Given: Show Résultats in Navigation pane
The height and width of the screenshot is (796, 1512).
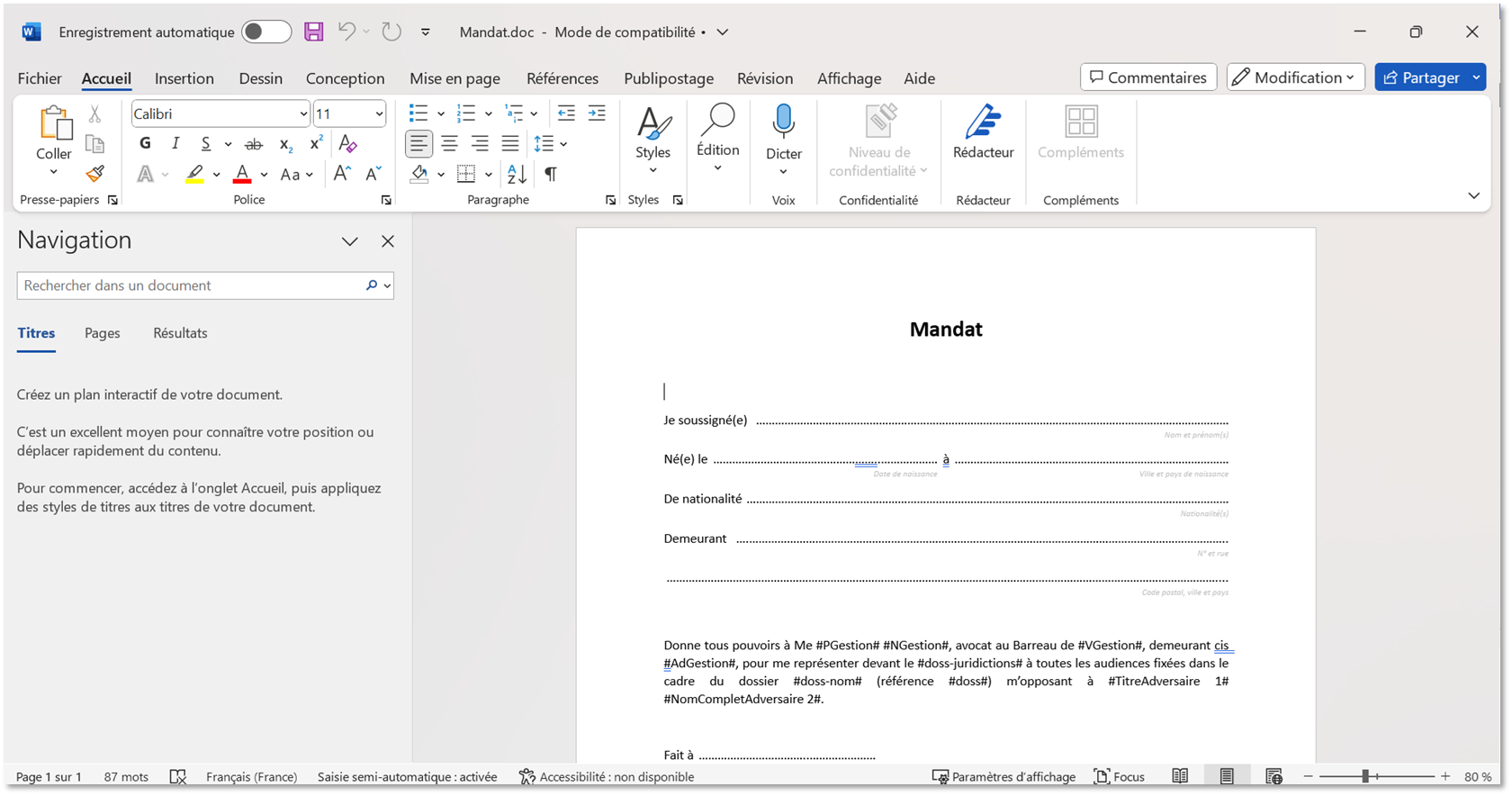Looking at the screenshot, I should coord(180,333).
